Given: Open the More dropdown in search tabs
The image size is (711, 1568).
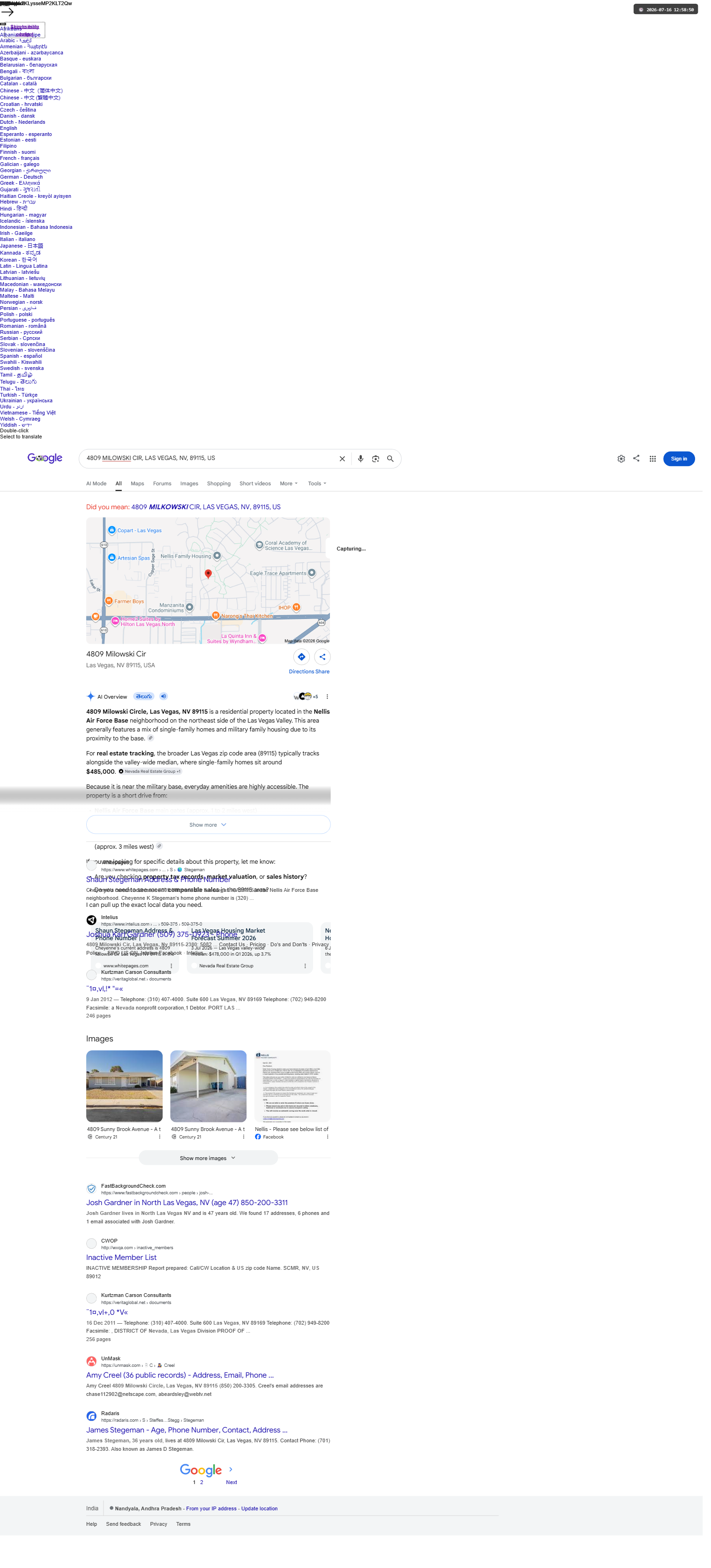Looking at the screenshot, I should coord(292,490).
